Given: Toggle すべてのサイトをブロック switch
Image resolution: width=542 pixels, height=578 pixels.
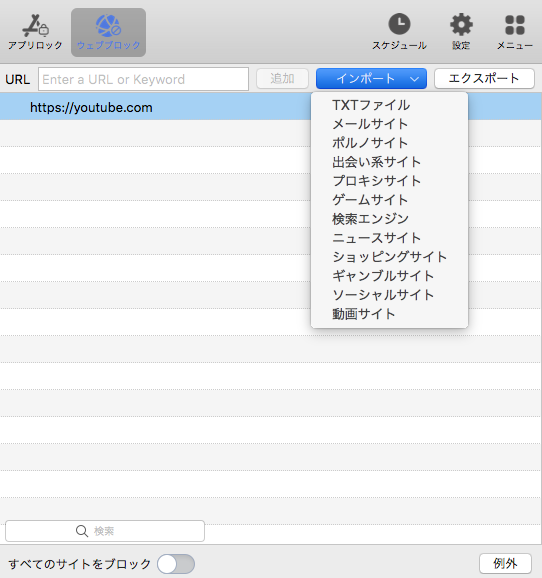Looking at the screenshot, I should 176,564.
